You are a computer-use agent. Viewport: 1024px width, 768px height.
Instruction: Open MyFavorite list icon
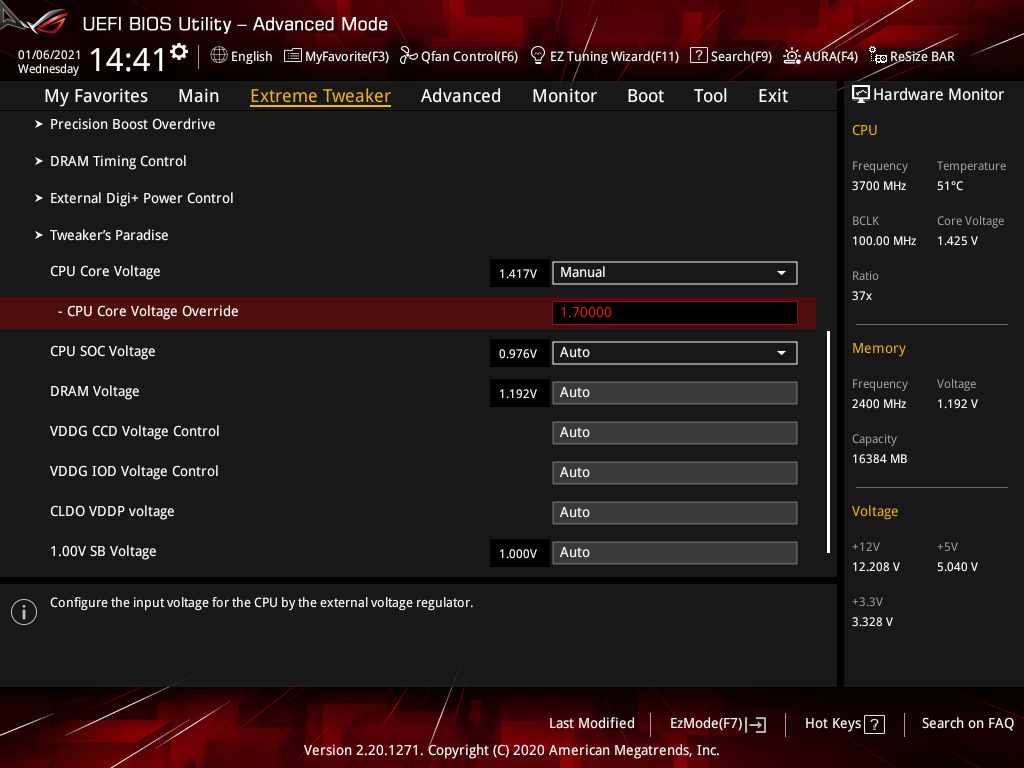tap(293, 56)
